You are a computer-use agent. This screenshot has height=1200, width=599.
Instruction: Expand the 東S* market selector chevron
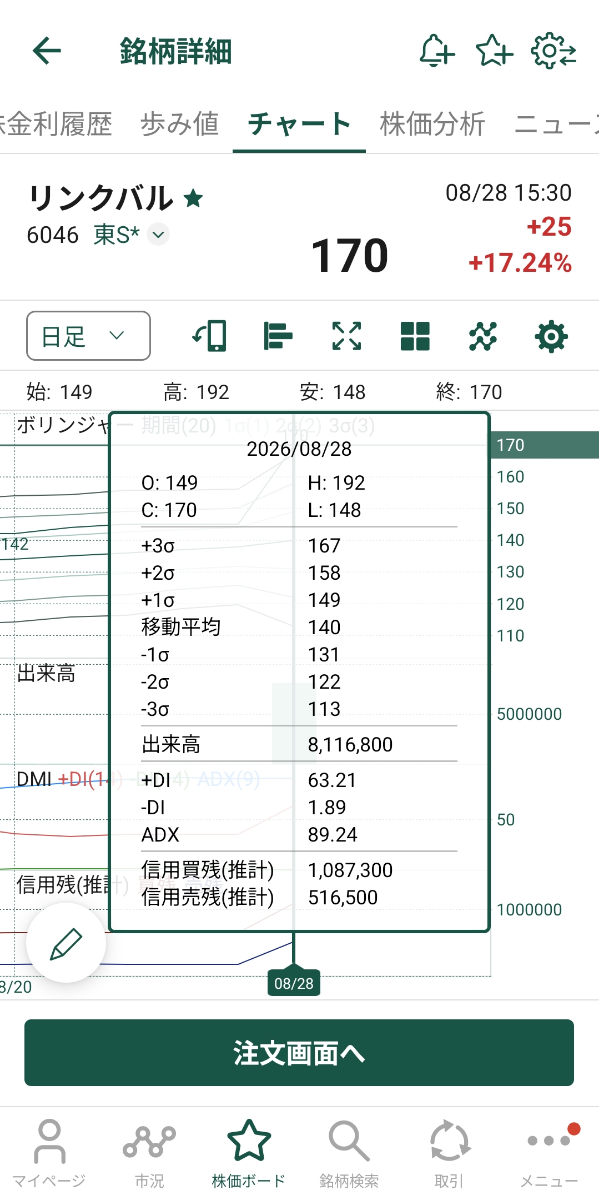click(x=158, y=235)
